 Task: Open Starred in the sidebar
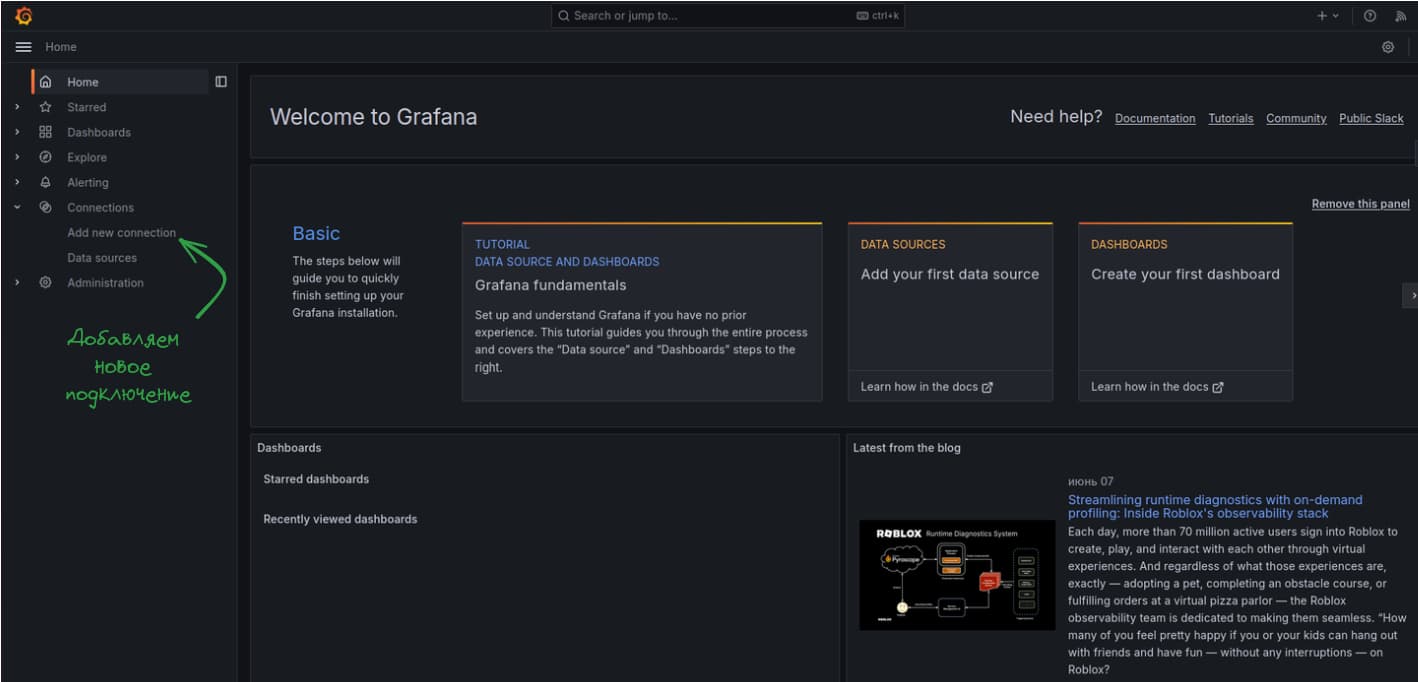[x=86, y=107]
